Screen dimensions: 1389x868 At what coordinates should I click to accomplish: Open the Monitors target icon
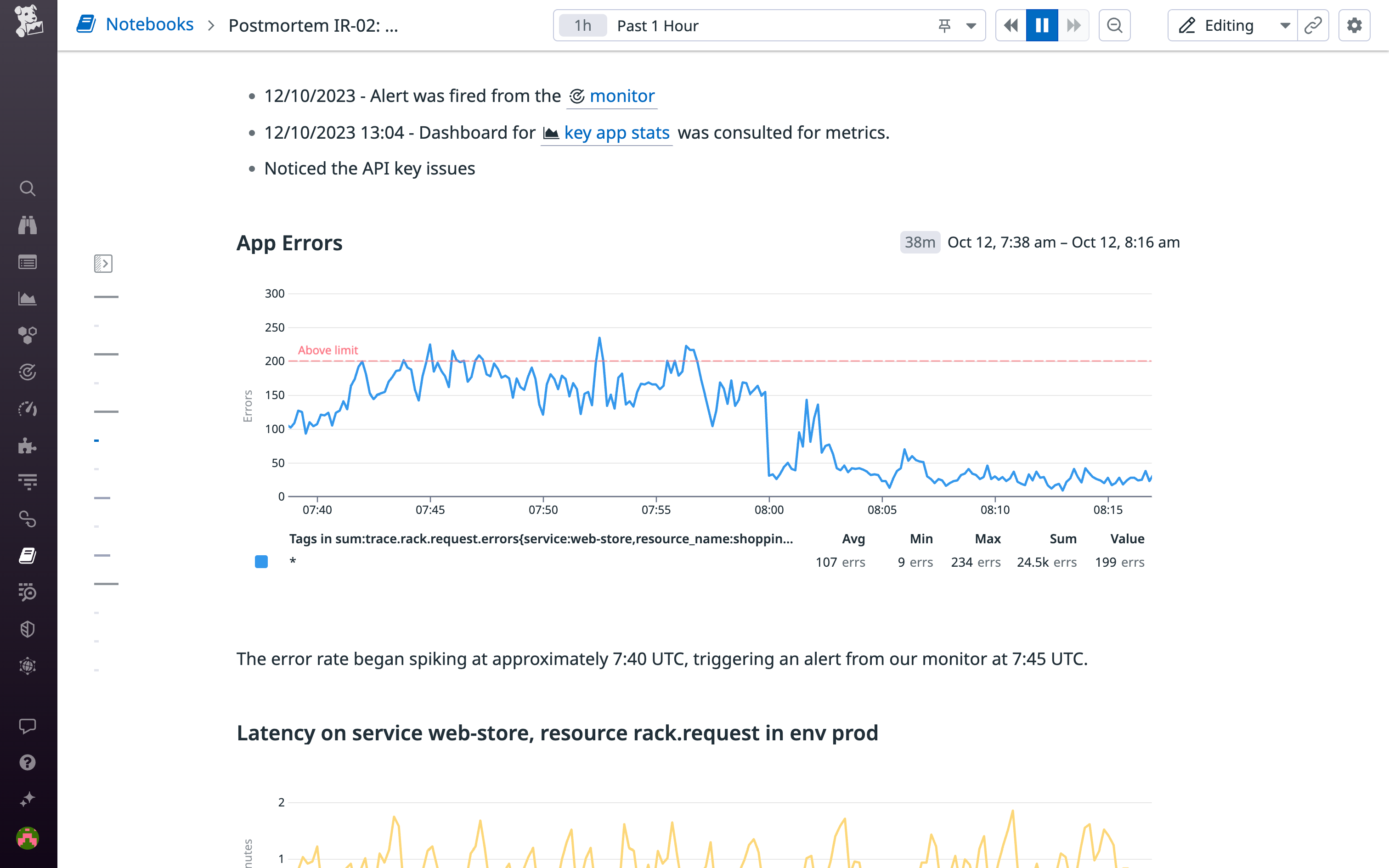pos(28,372)
